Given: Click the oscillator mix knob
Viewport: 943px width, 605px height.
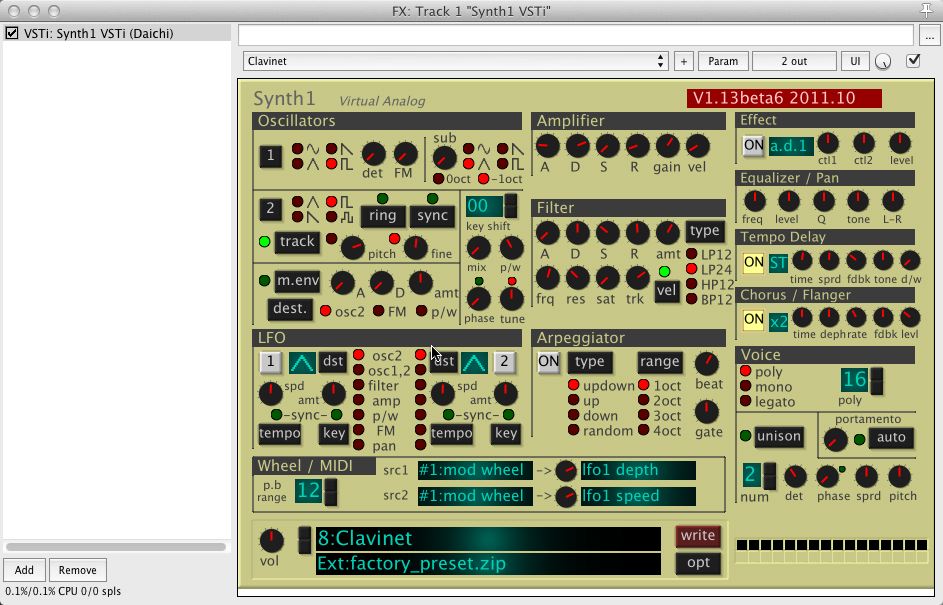Looking at the screenshot, I should click(479, 247).
